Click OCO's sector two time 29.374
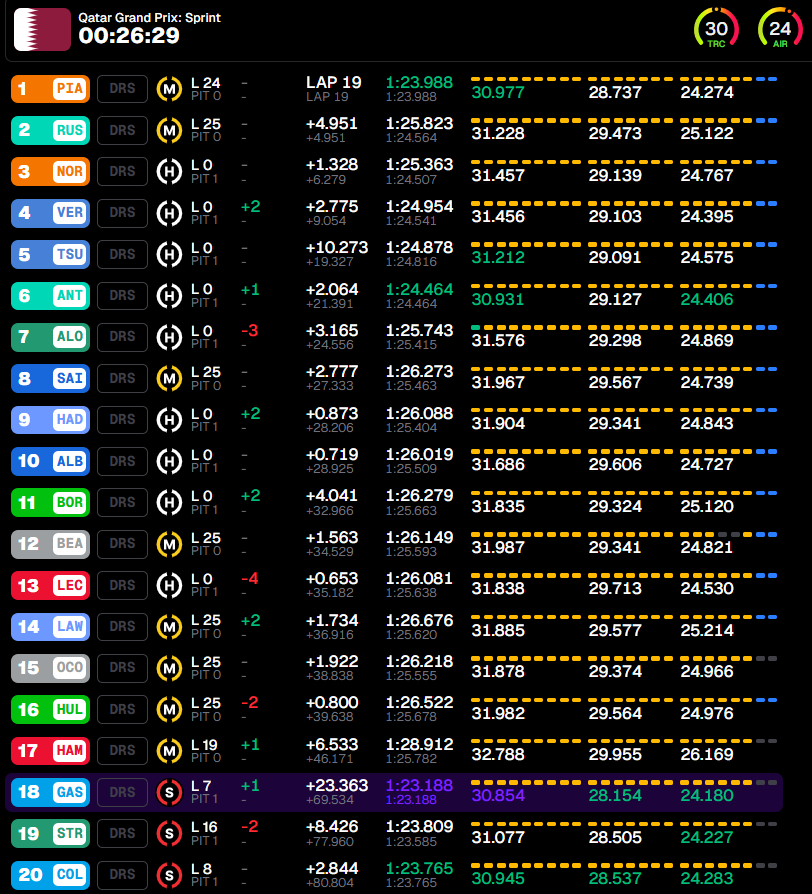 615,672
